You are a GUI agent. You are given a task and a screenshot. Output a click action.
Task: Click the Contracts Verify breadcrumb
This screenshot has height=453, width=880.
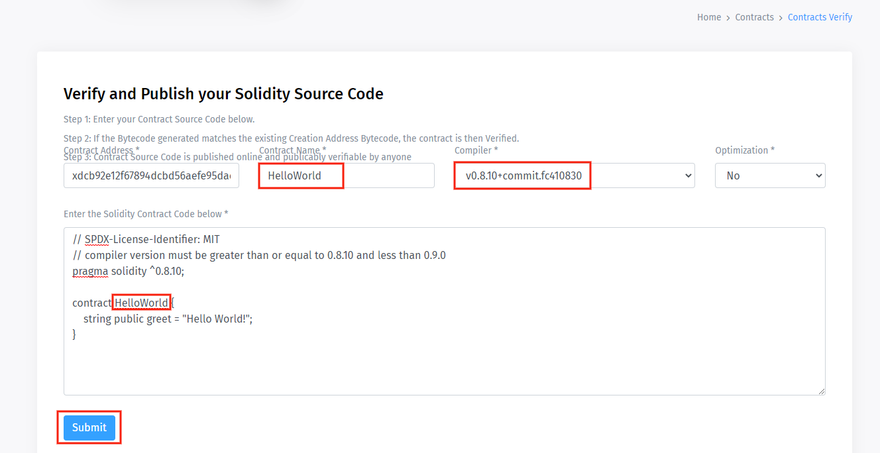pyautogui.click(x=819, y=17)
